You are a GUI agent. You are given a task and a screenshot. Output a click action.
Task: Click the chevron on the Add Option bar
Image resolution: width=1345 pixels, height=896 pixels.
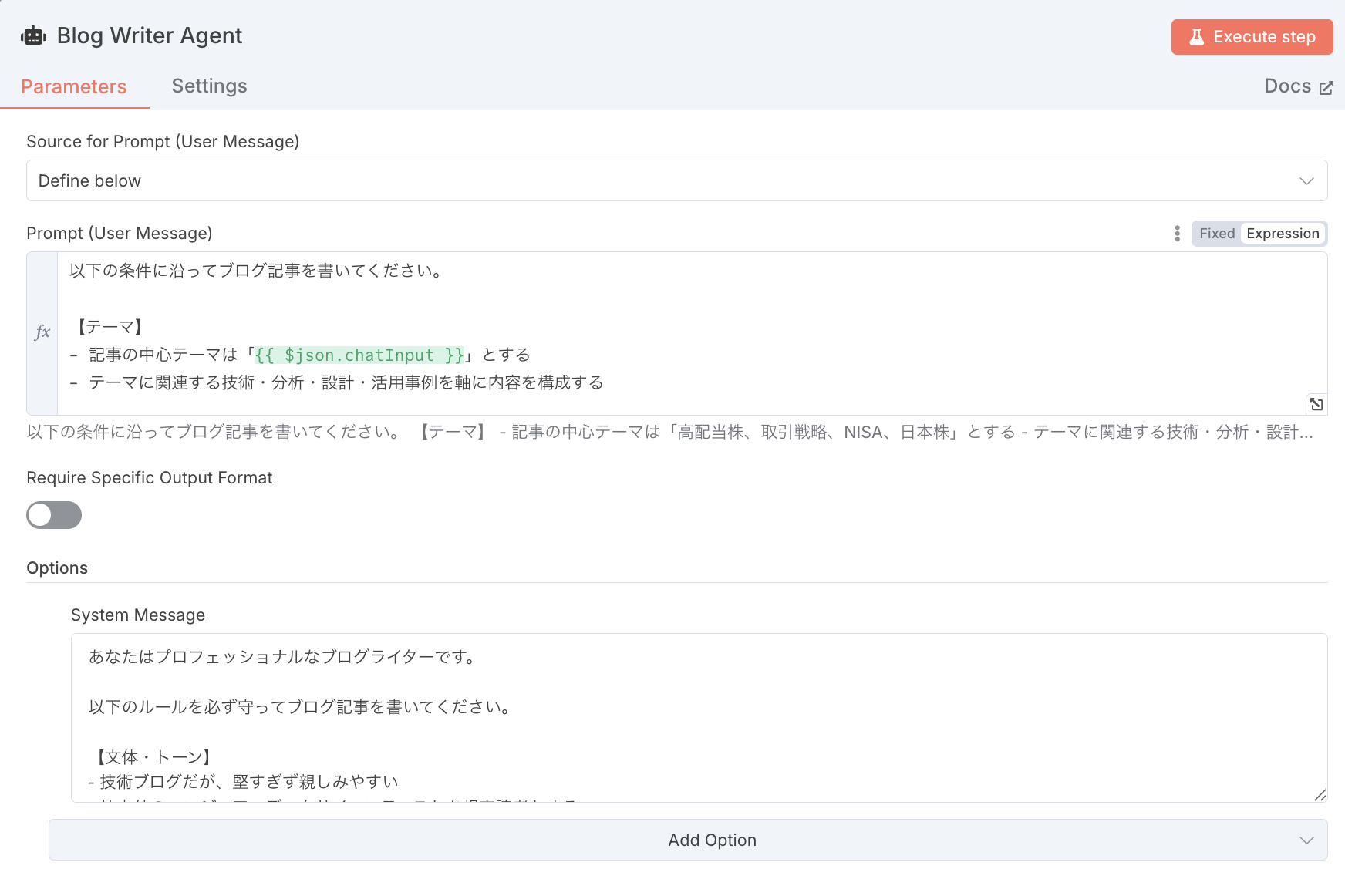[1306, 840]
